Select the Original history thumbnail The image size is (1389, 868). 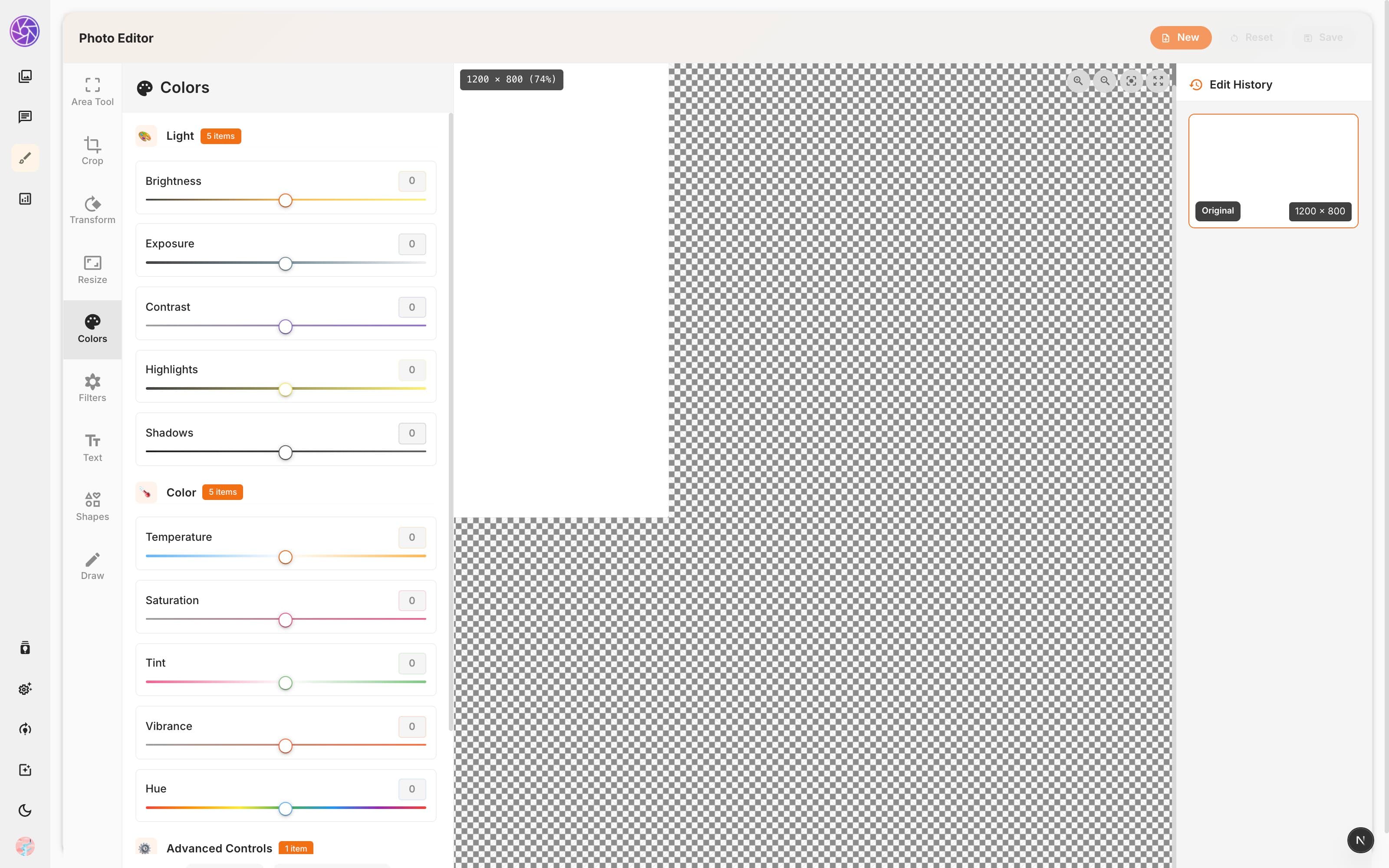(1273, 171)
